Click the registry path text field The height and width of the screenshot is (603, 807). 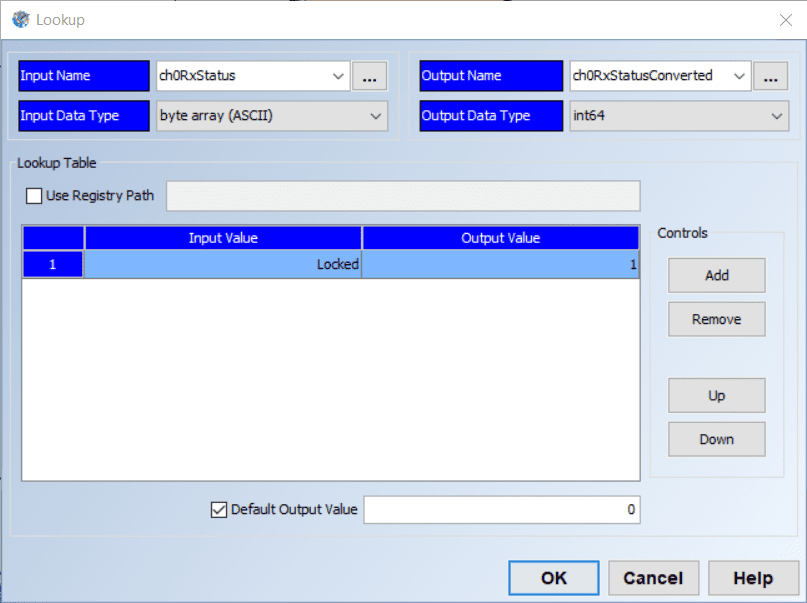coord(403,196)
